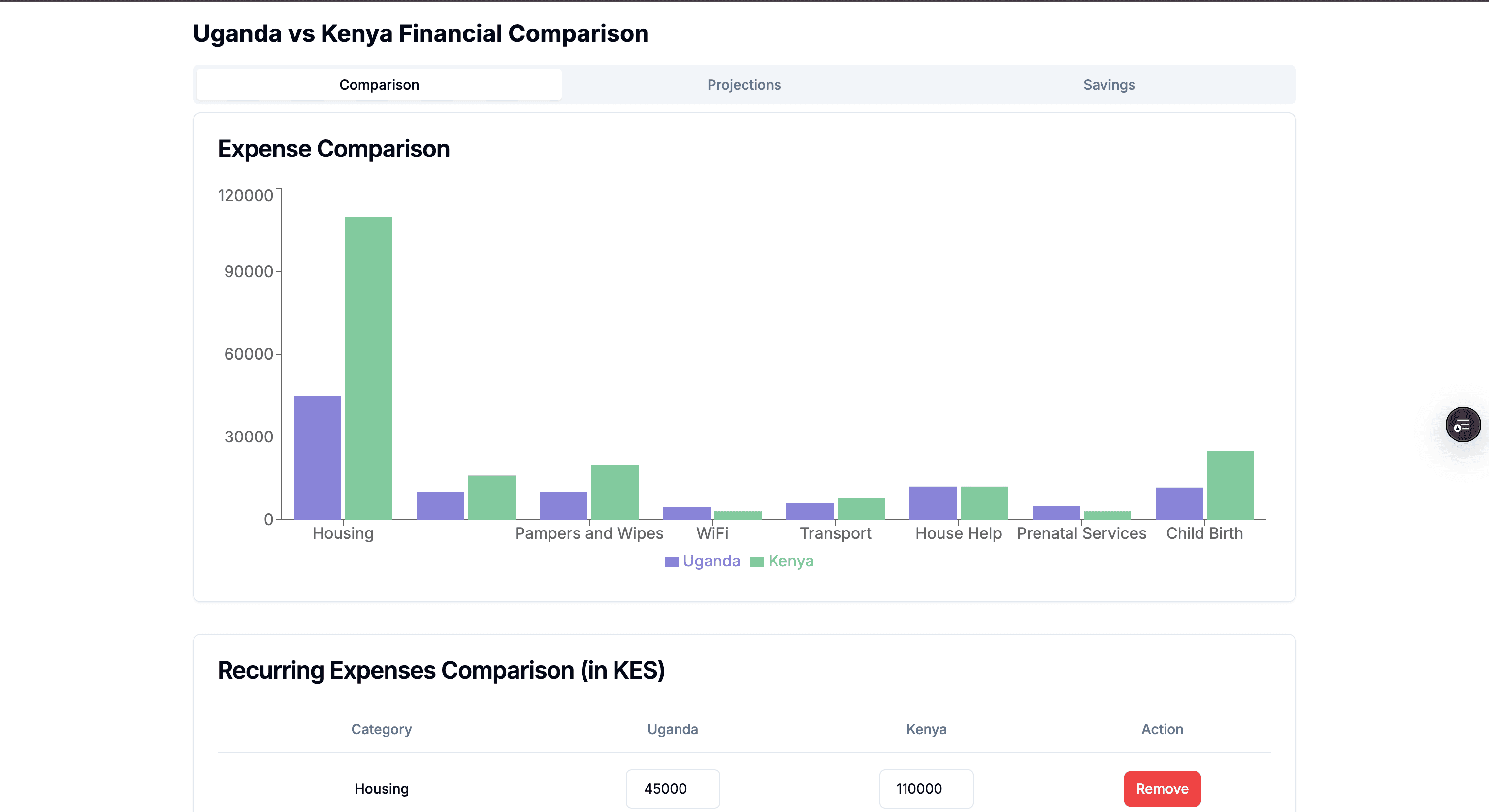Click the Housing Uganda amount field
The width and height of the screenshot is (1489, 812).
(672, 788)
